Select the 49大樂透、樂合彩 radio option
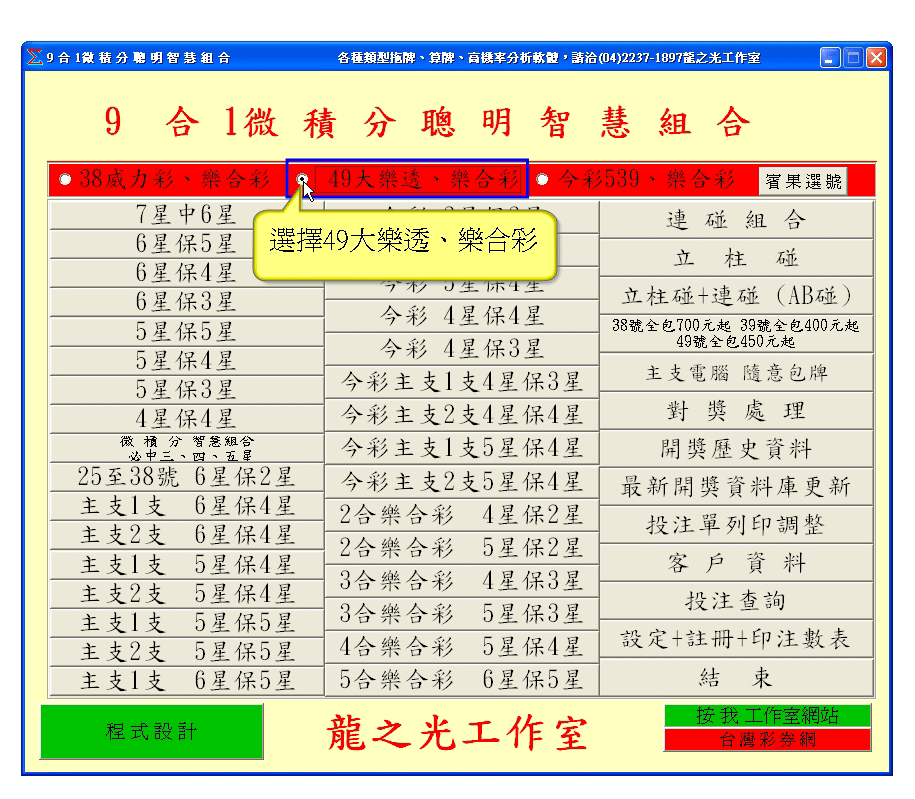 pyautogui.click(x=302, y=181)
